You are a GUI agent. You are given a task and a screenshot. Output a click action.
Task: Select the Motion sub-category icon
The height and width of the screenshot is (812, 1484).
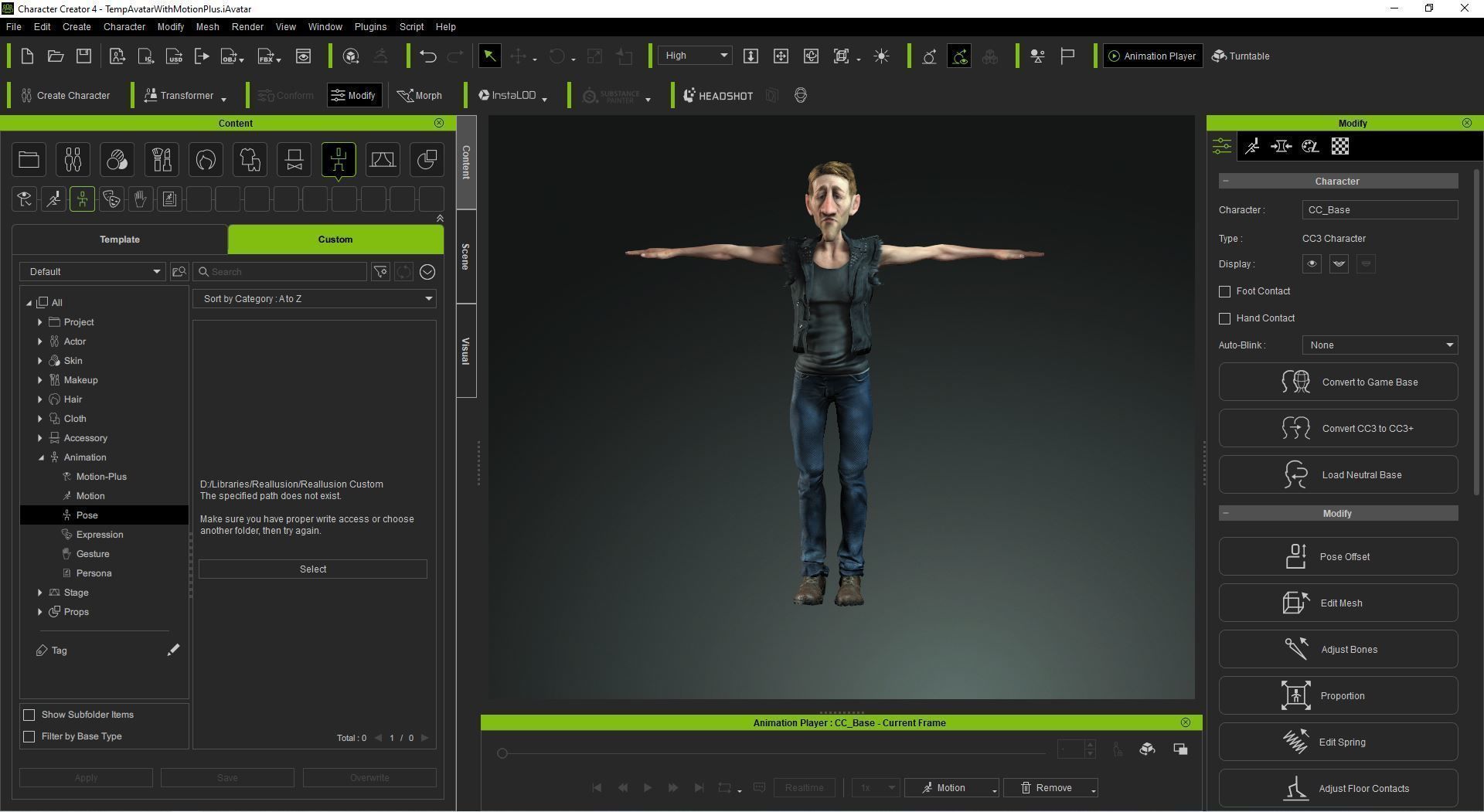(53, 199)
